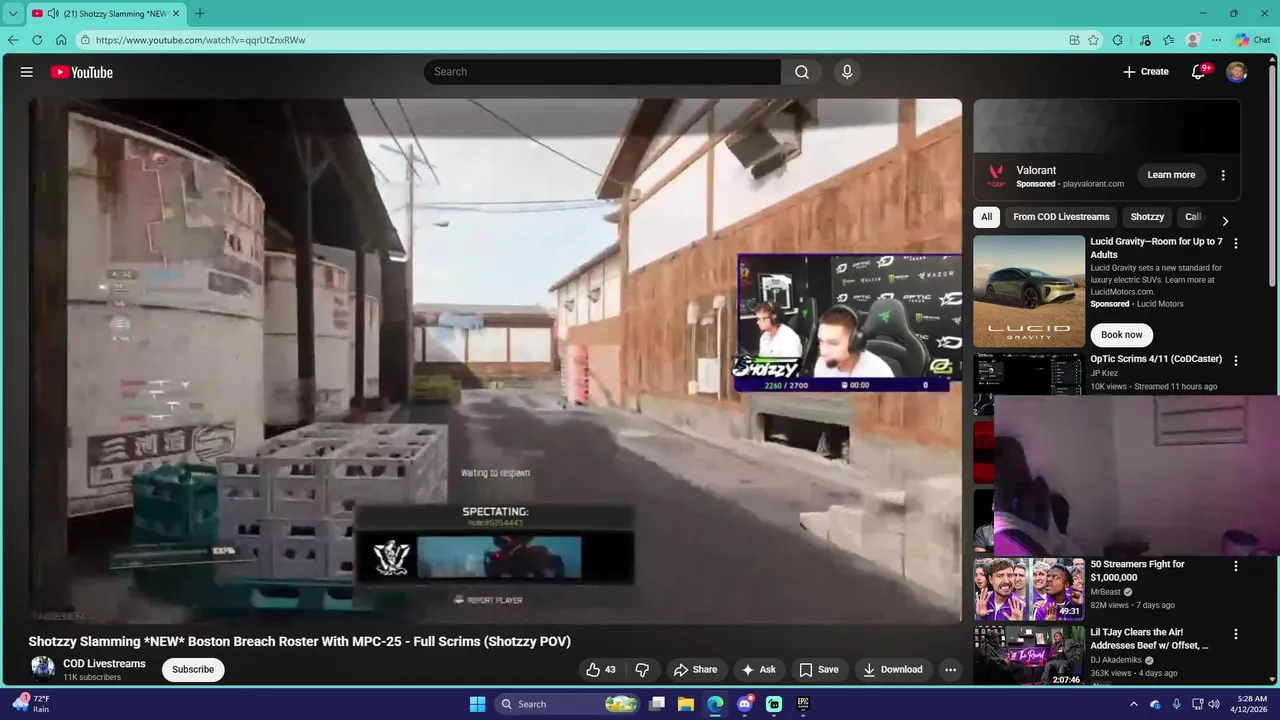Viewport: 1280px width, 720px height.
Task: Click the browser address bar URL
Action: (200, 40)
